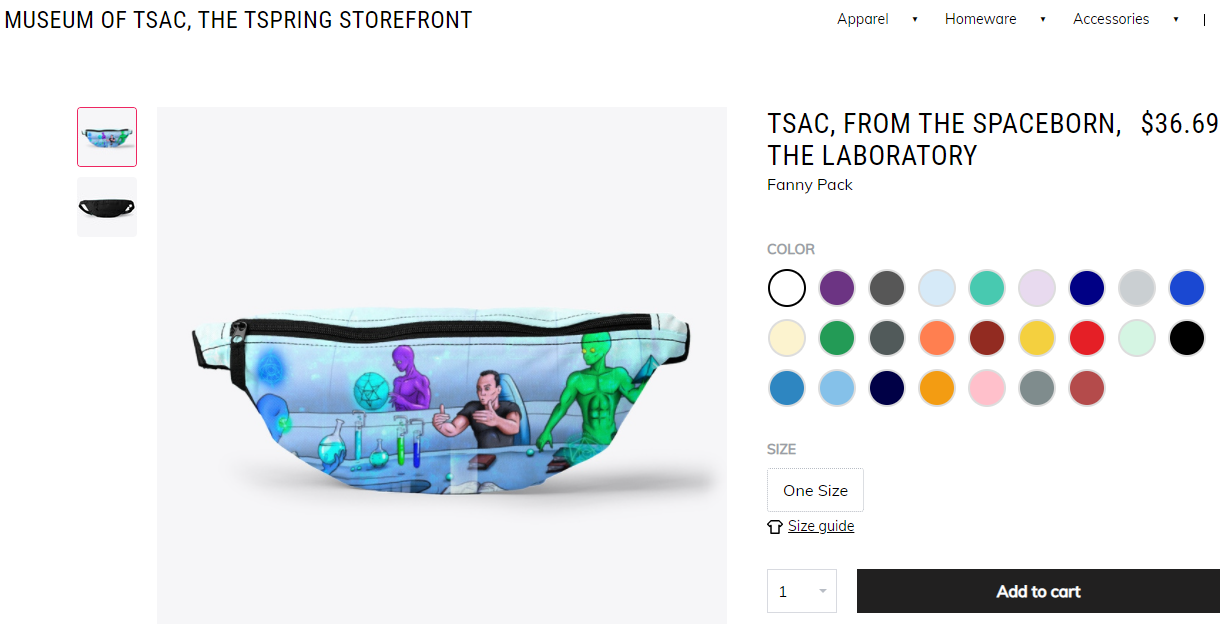The width and height of the screenshot is (1232, 624).
Task: Expand the Homeware dropdown arrow
Action: coord(1042,20)
